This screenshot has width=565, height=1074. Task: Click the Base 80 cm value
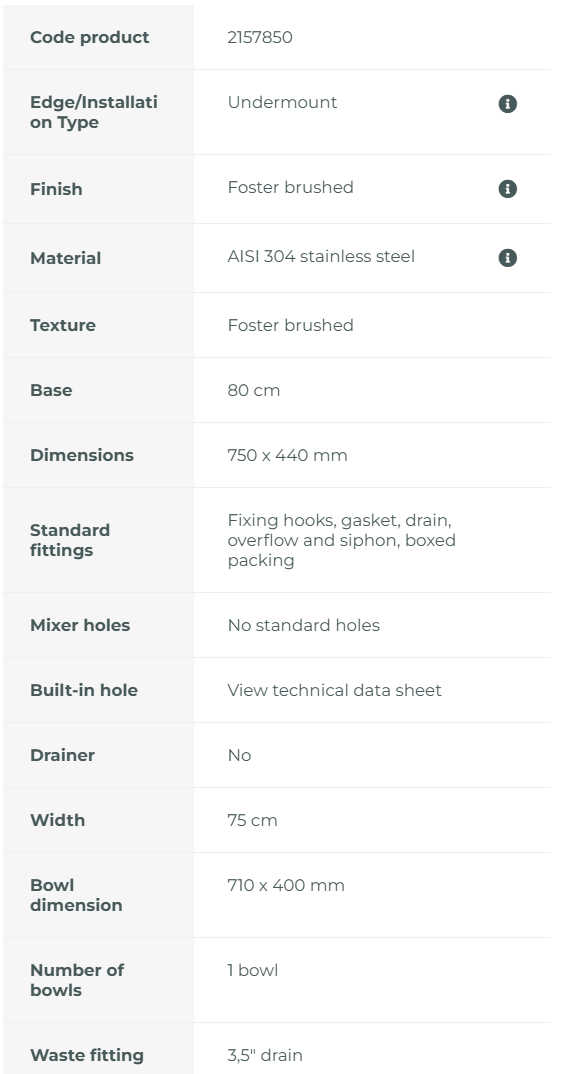click(253, 390)
